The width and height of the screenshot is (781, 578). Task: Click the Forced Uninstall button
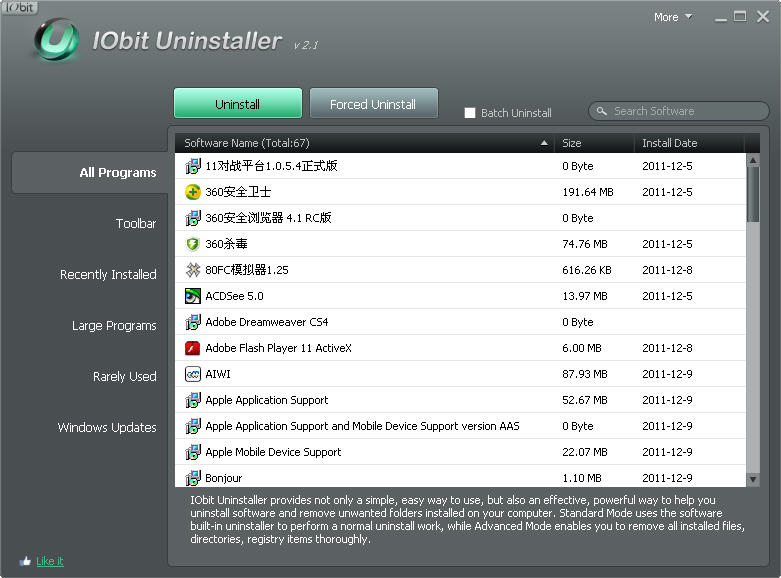(373, 104)
